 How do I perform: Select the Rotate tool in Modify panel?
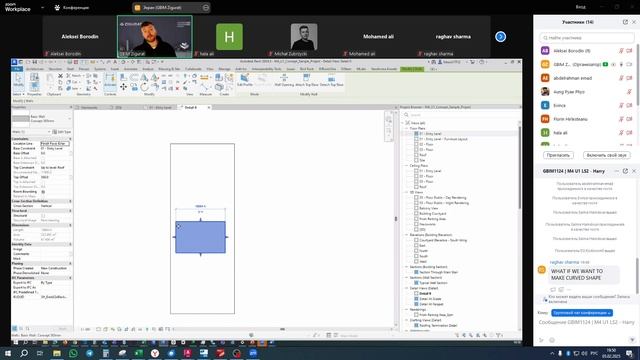coord(144,87)
